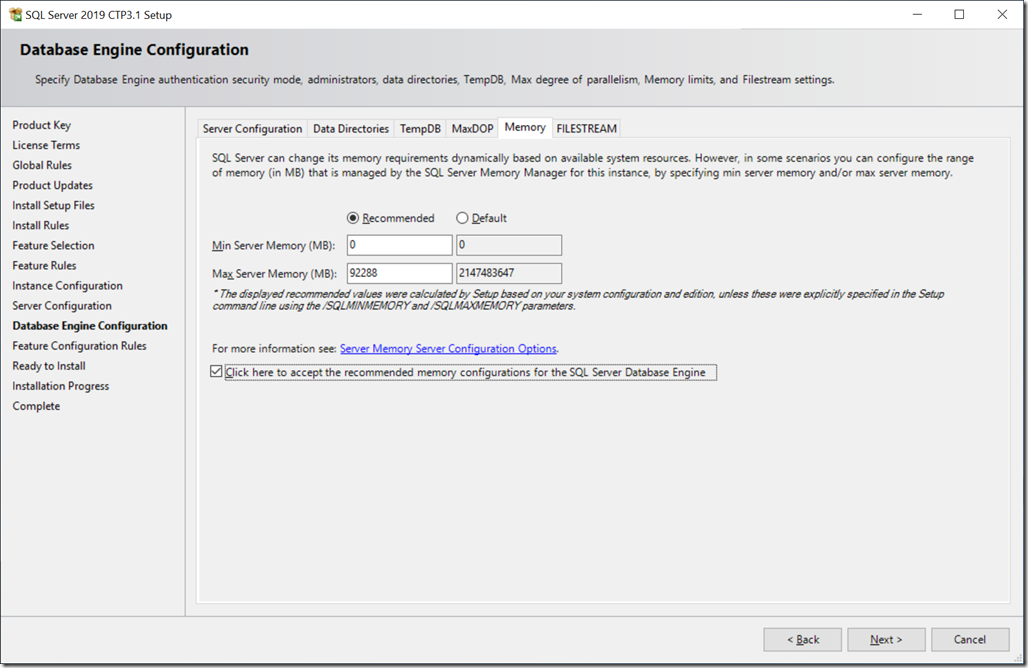Click the default Min Server Memory field
1028x668 pixels.
509,245
